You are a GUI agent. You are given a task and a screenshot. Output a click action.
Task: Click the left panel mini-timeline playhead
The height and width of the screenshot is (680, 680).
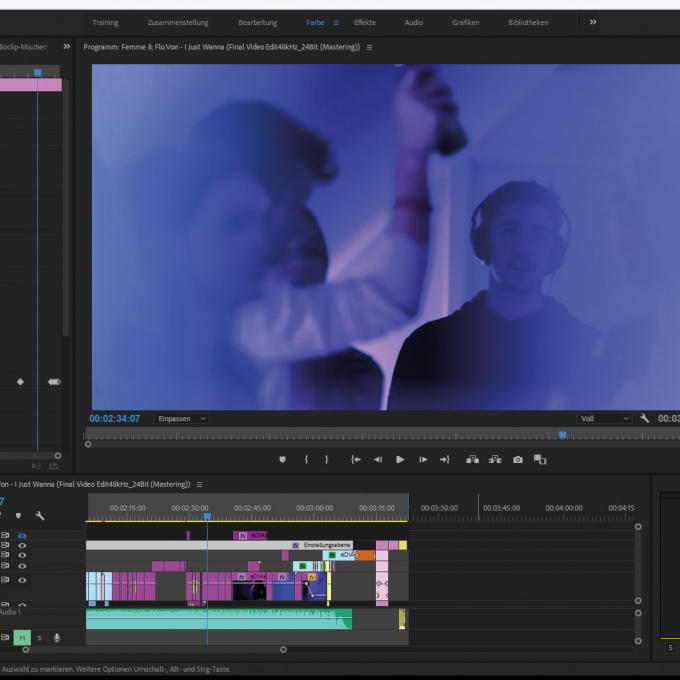point(38,72)
